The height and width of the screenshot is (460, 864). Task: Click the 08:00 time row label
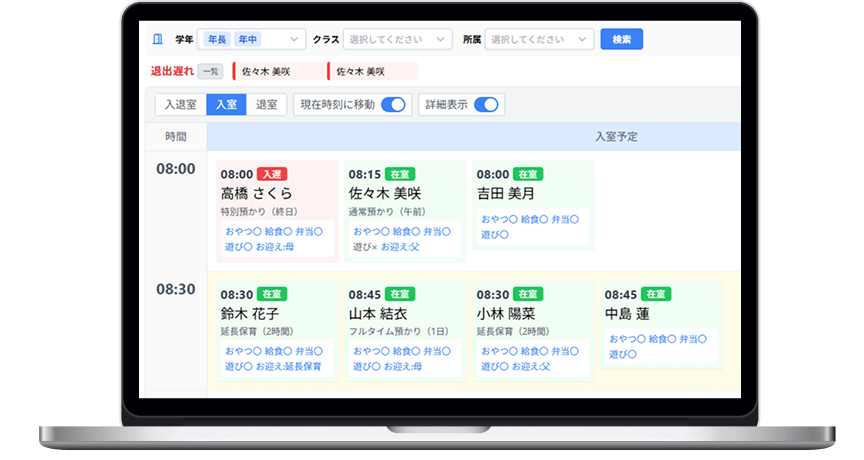176,169
